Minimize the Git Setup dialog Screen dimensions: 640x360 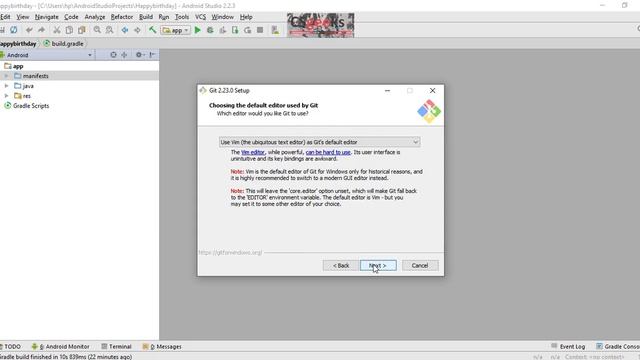point(387,91)
